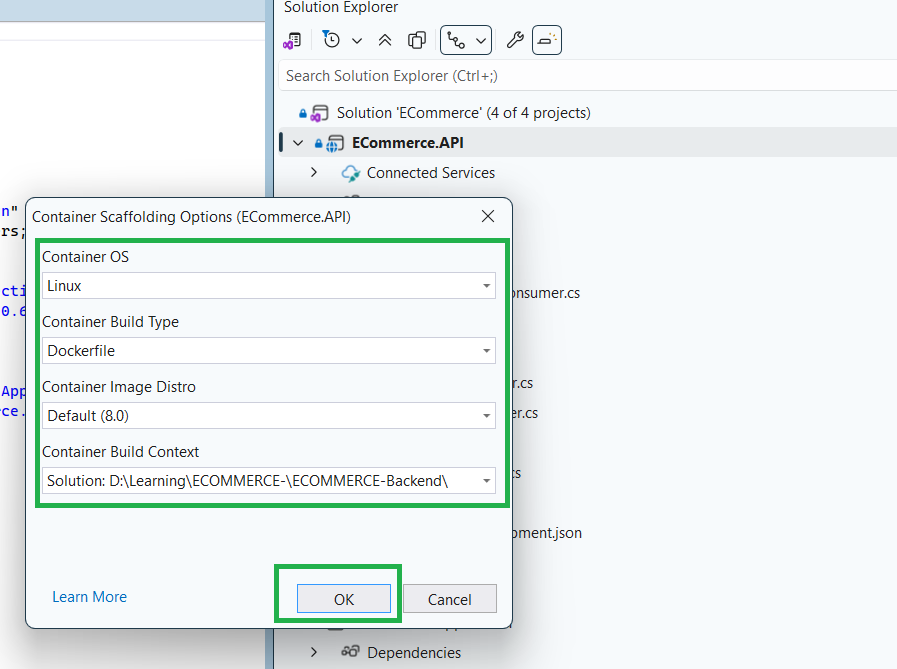Click the Collapse All icon

pos(385,40)
